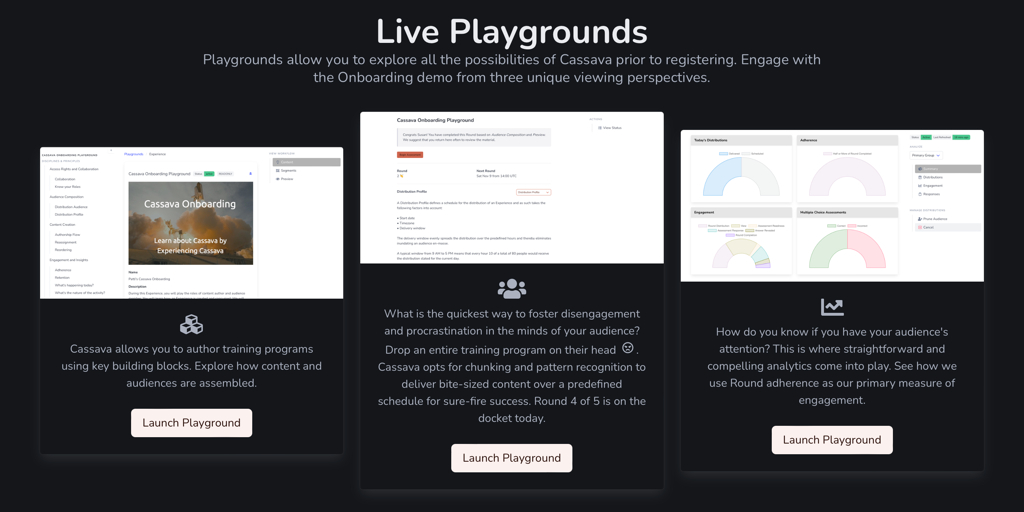
Task: Click the red button in the middle preview
Action: click(410, 155)
